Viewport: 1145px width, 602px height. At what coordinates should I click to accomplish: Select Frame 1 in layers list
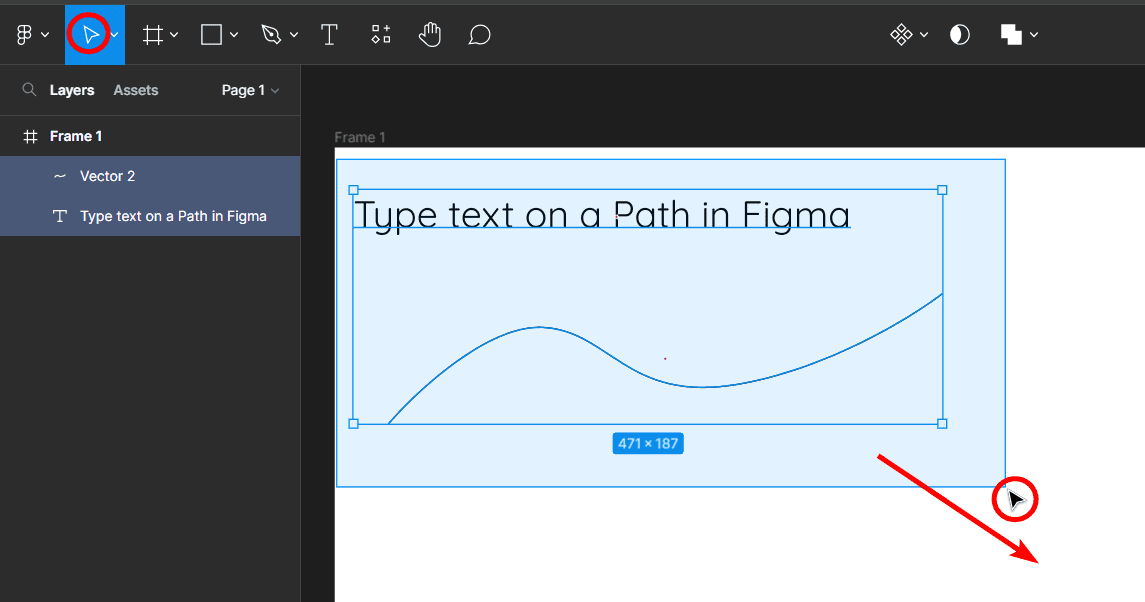pyautogui.click(x=150, y=136)
